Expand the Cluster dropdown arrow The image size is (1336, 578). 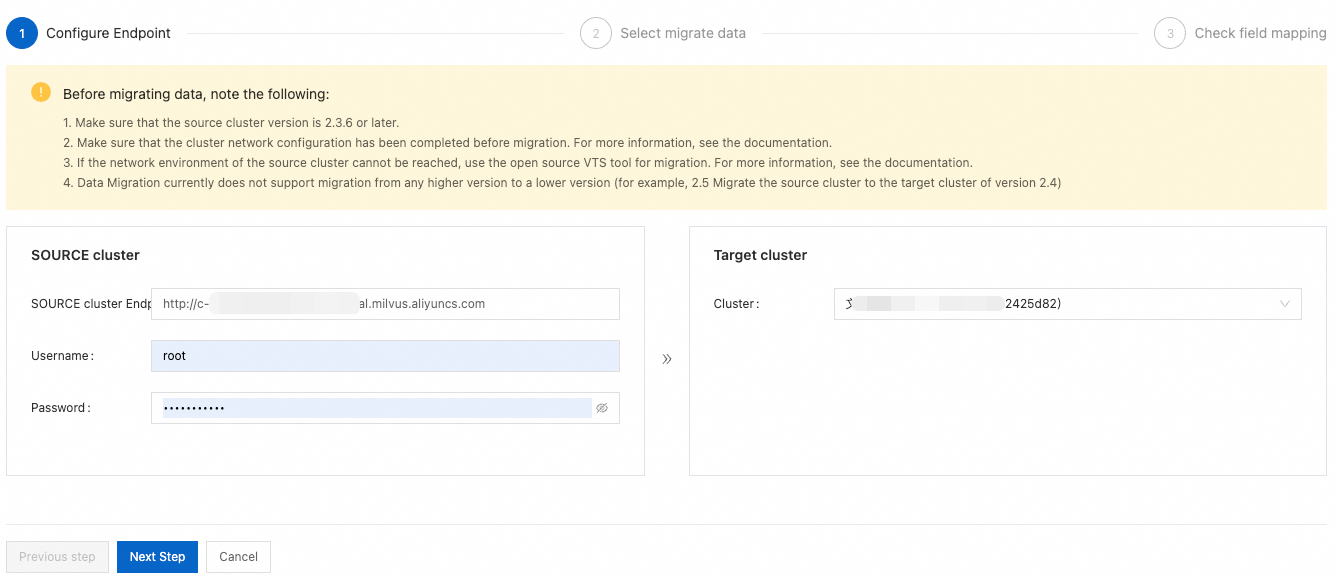(1285, 304)
